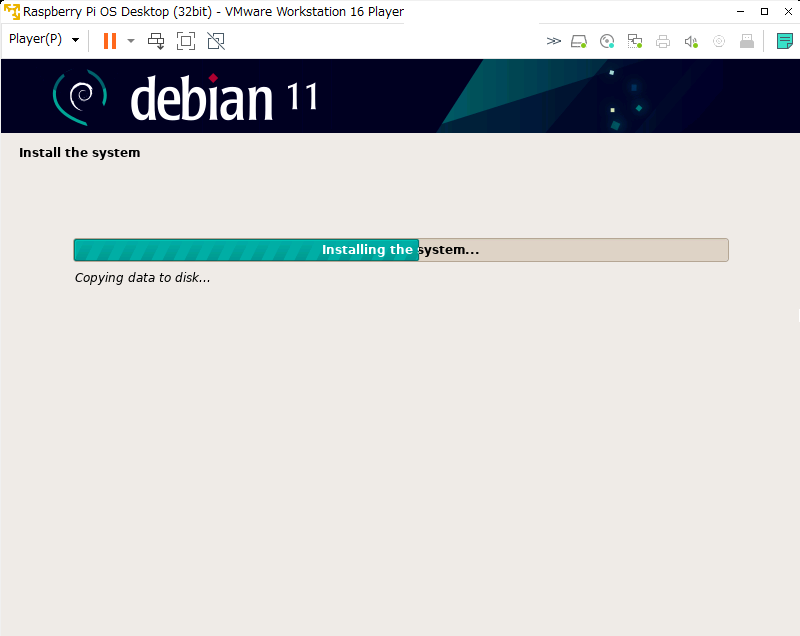Close the VMware Player window

788,11
